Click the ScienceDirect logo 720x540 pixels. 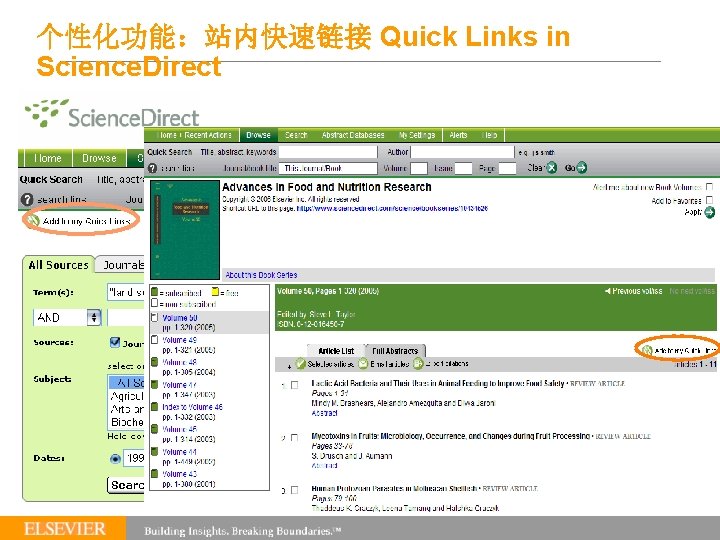tap(112, 113)
